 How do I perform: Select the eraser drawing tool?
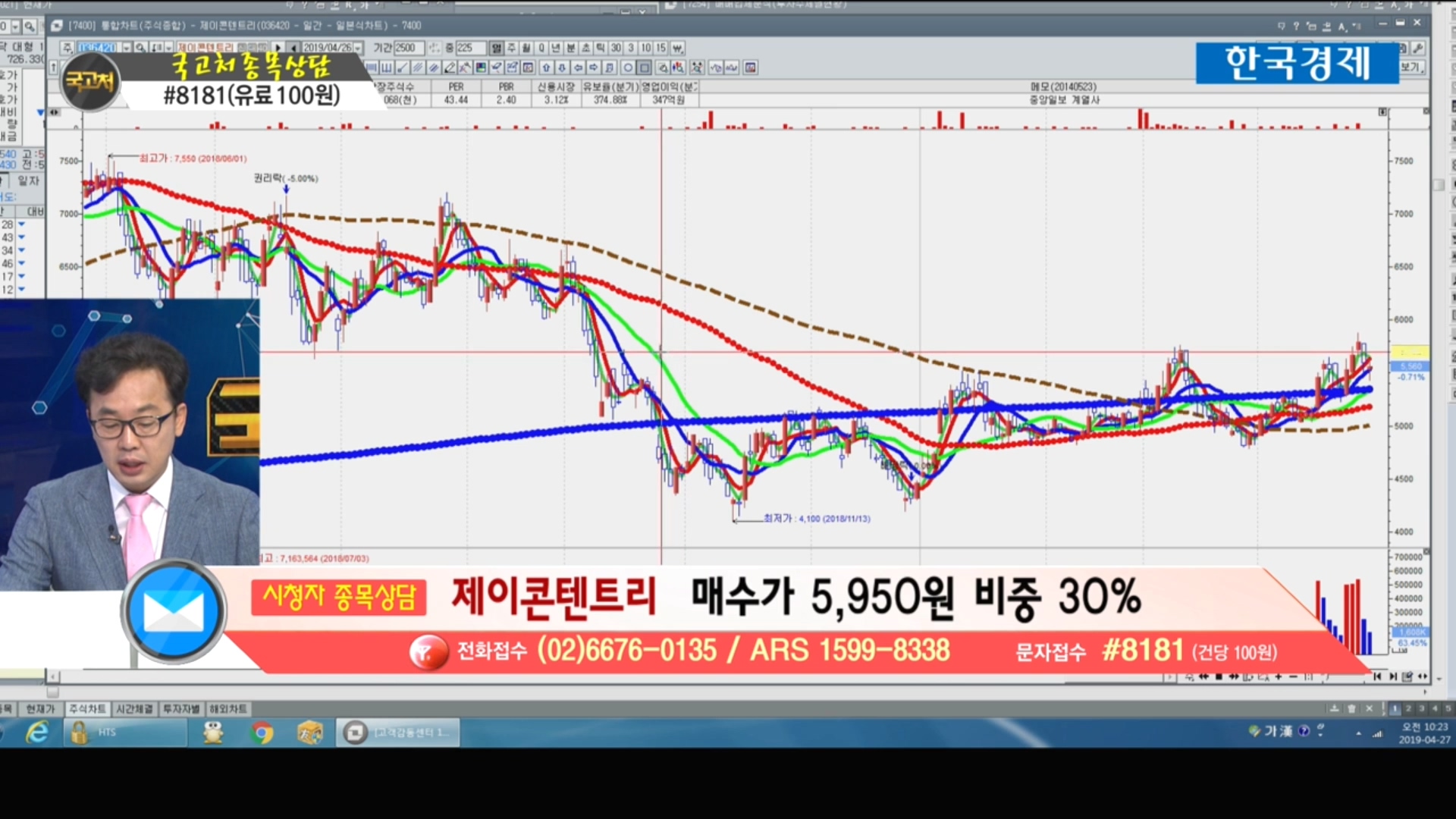pos(497,67)
